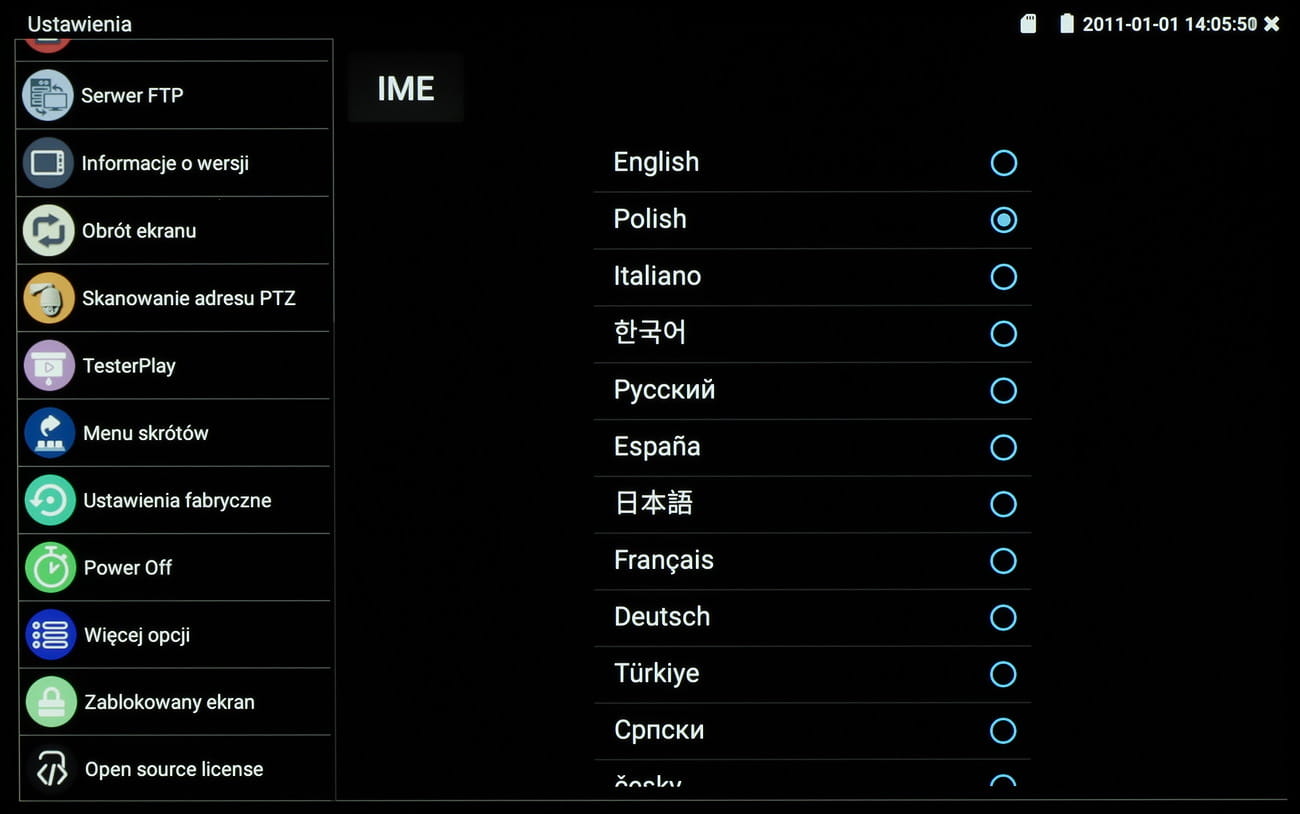Screen dimensions: 1300x814
Task: Select the Obrót ekranu rotate icon
Action: [48, 231]
